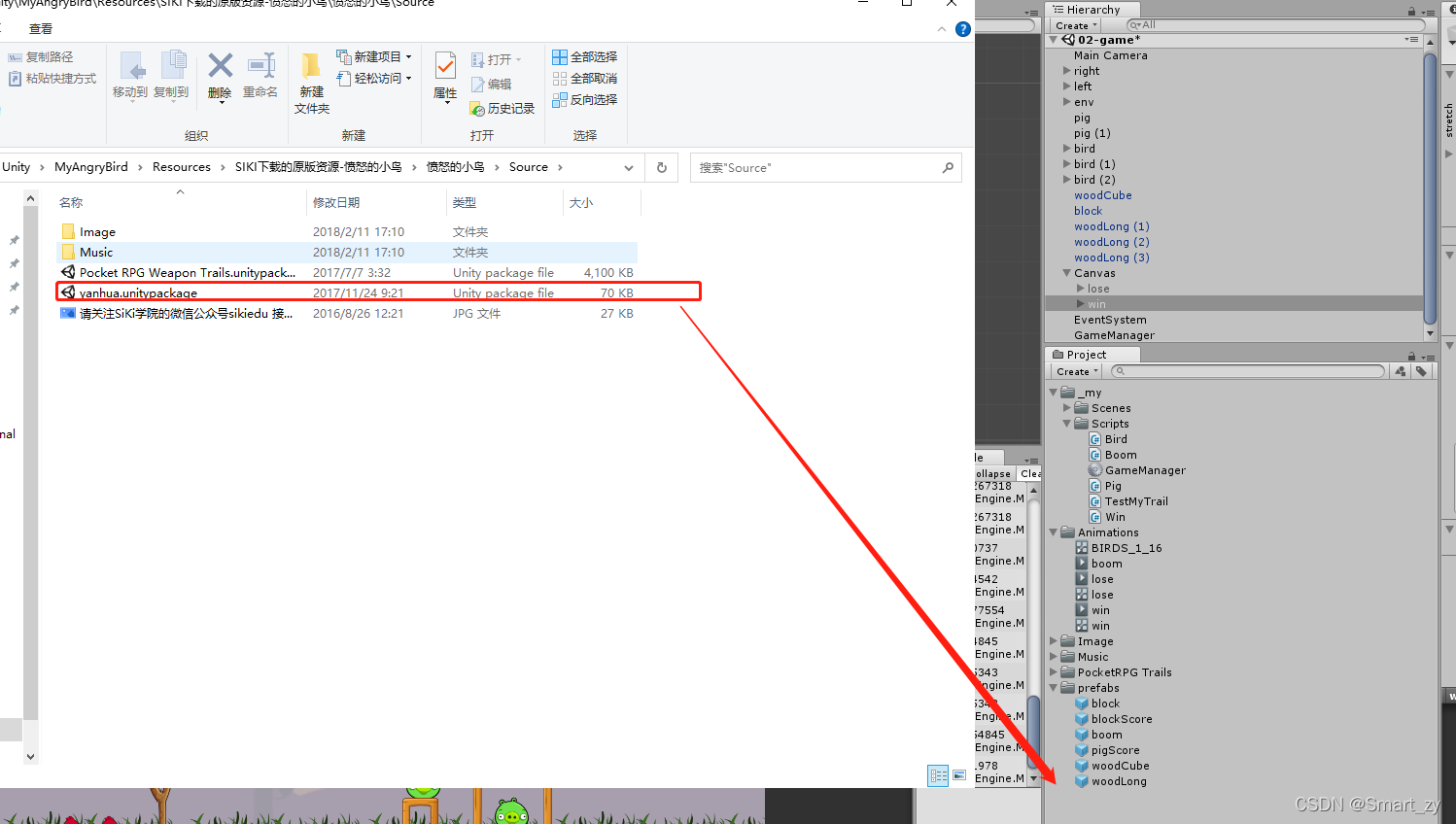Collapse the Scripts folder in Project
Viewport: 1456px width, 824px height.
pyautogui.click(x=1067, y=424)
